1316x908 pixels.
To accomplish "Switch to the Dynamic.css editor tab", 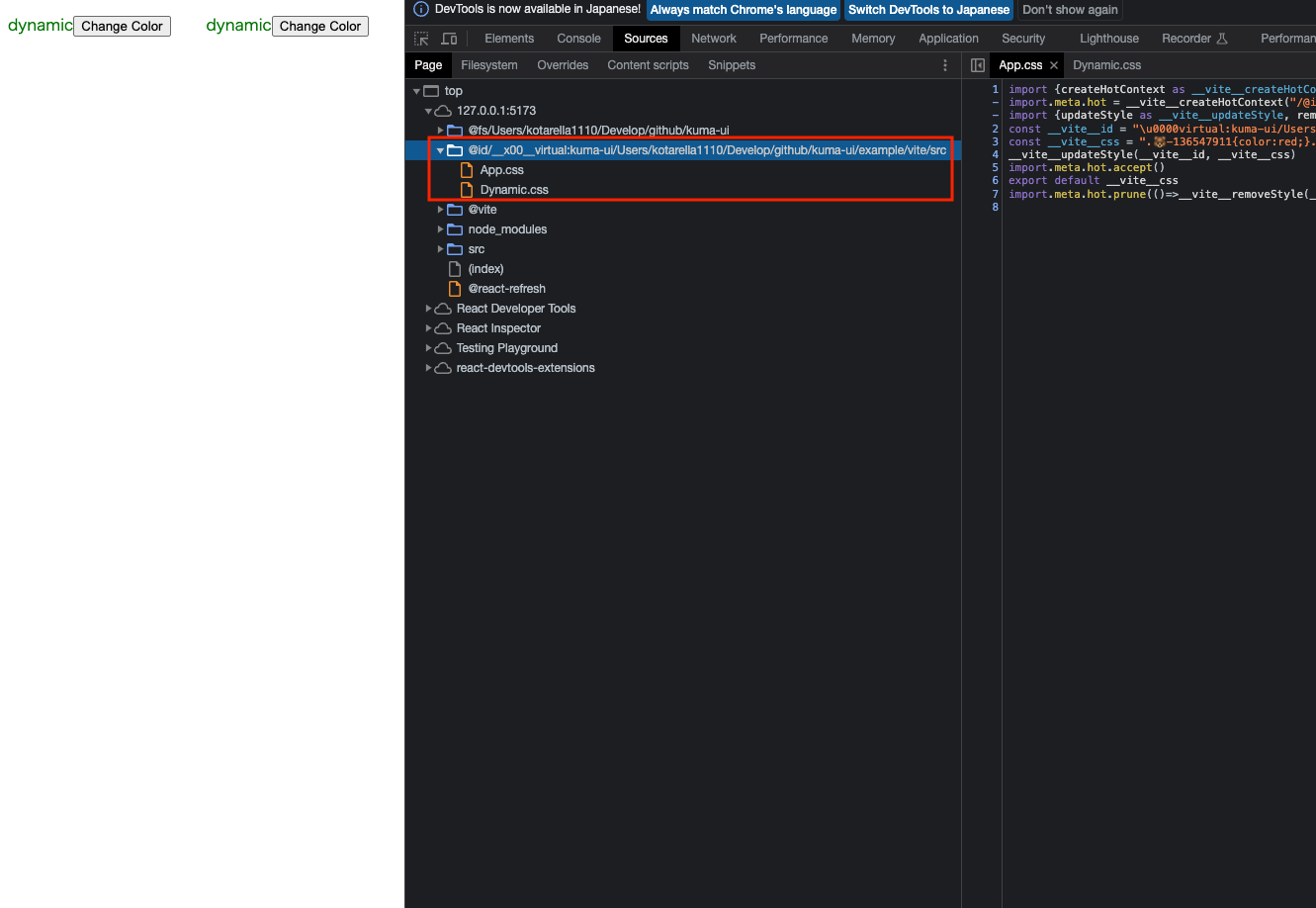I will click(x=1107, y=64).
